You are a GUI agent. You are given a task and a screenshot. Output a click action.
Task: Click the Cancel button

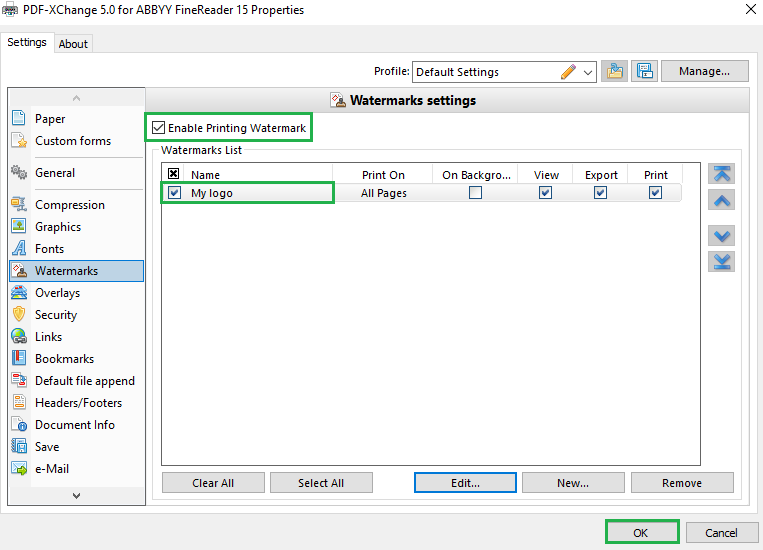click(x=721, y=533)
